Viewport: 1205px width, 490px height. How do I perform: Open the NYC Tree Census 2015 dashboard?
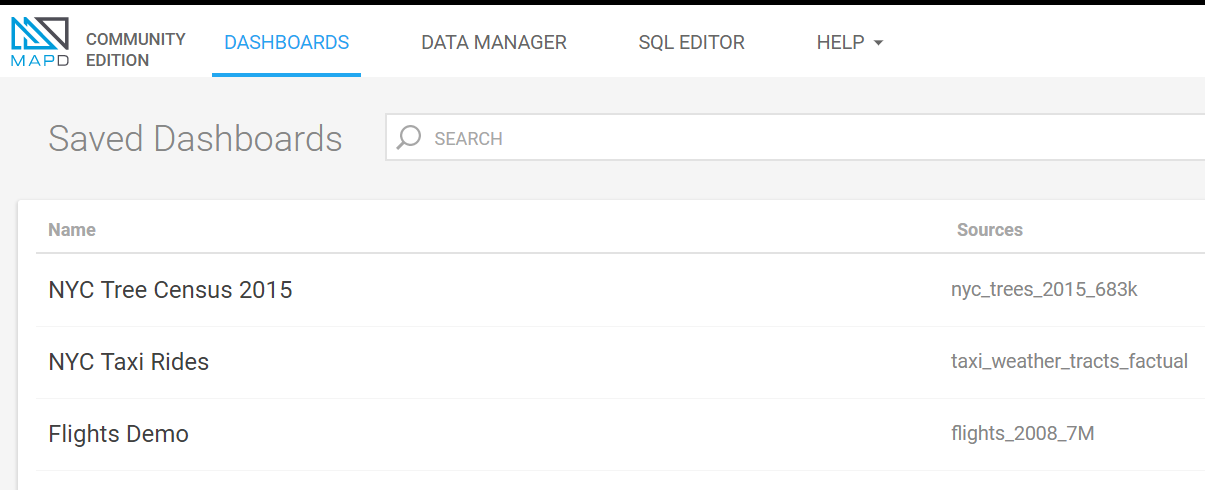tap(170, 290)
